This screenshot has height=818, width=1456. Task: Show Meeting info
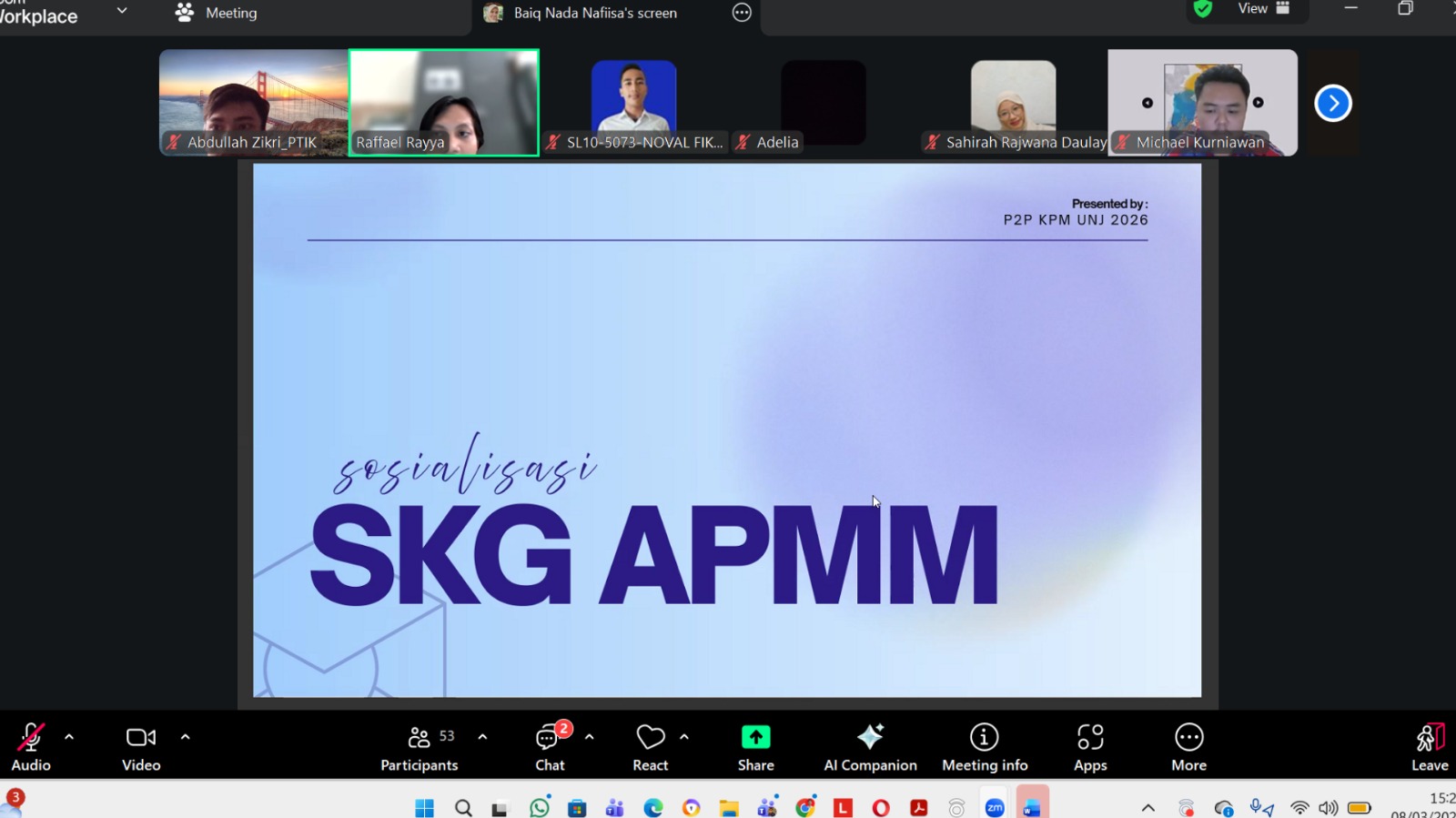pos(985,746)
